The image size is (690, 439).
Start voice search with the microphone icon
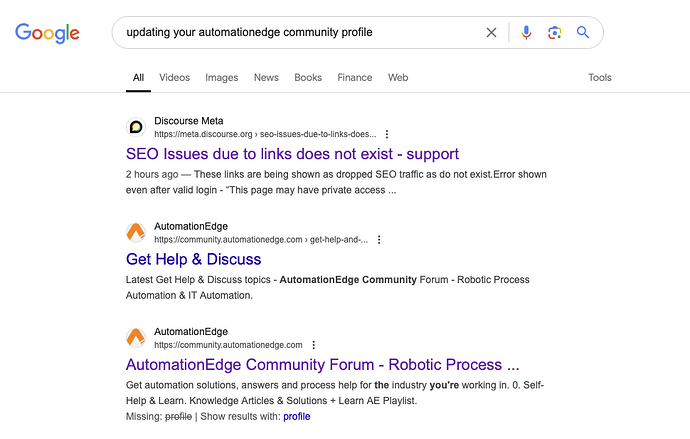point(526,33)
